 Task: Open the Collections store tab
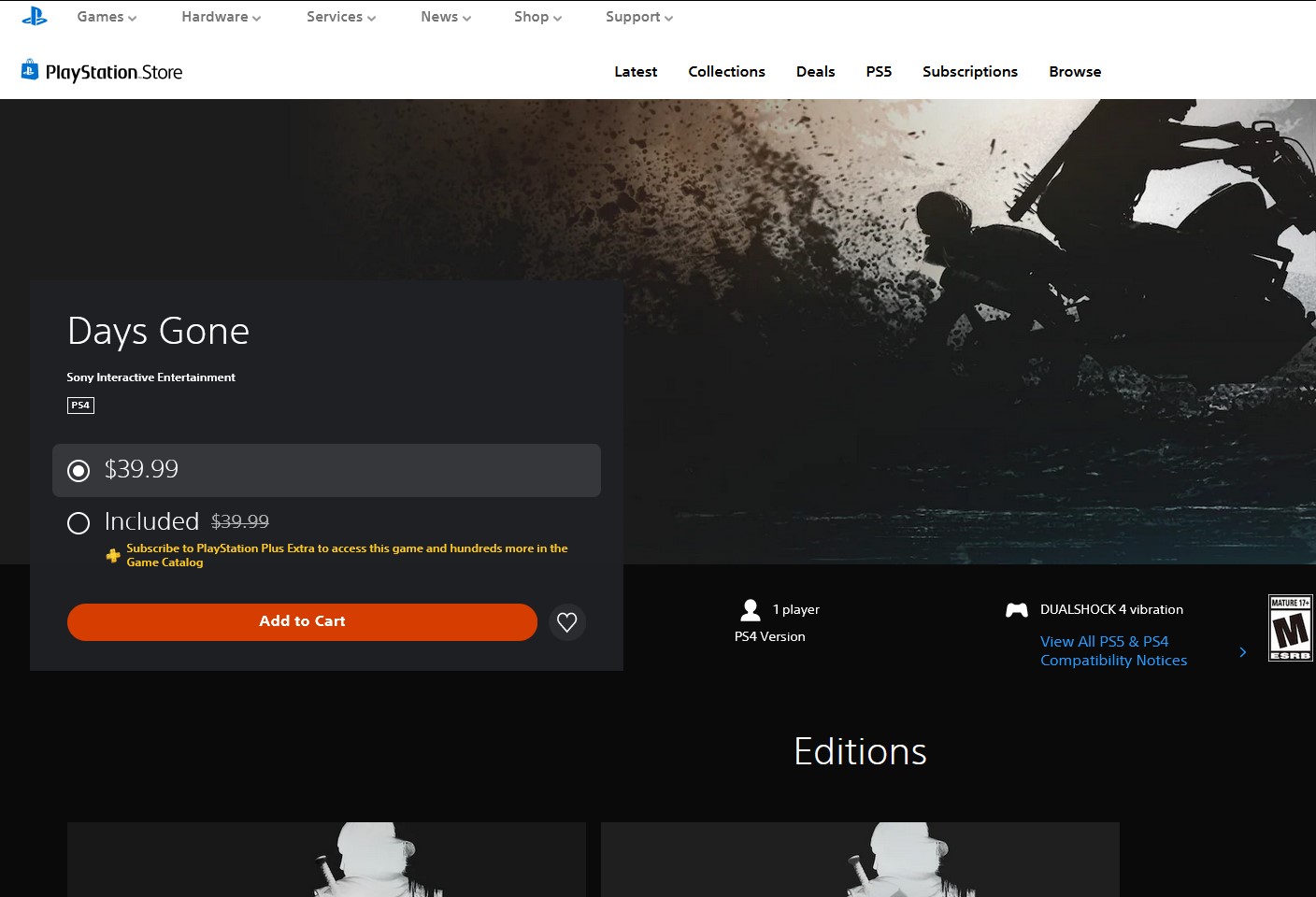pyautogui.click(x=726, y=72)
